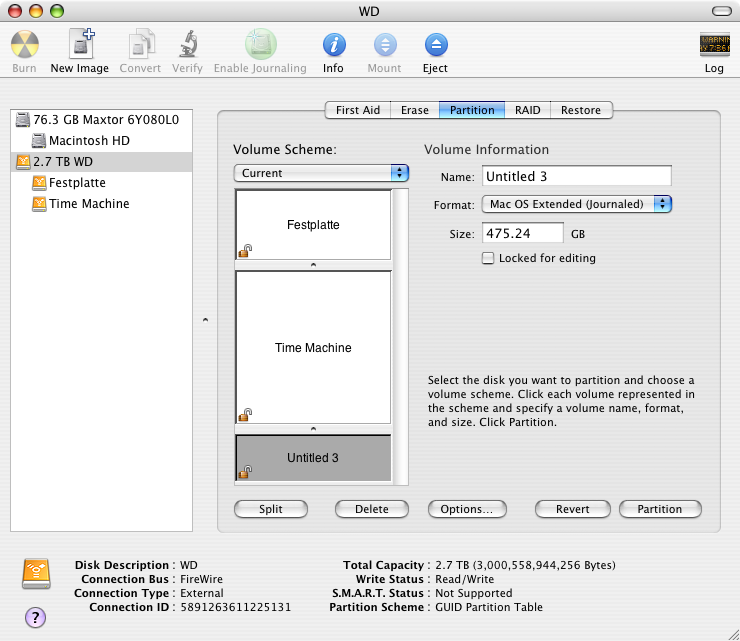The height and width of the screenshot is (641, 740).
Task: Switch to the RAID tab
Action: point(528,110)
